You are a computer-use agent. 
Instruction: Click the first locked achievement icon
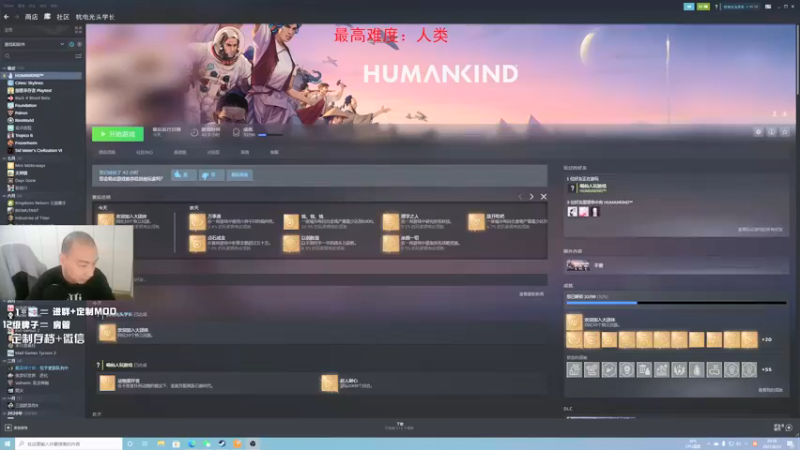[x=574, y=370]
